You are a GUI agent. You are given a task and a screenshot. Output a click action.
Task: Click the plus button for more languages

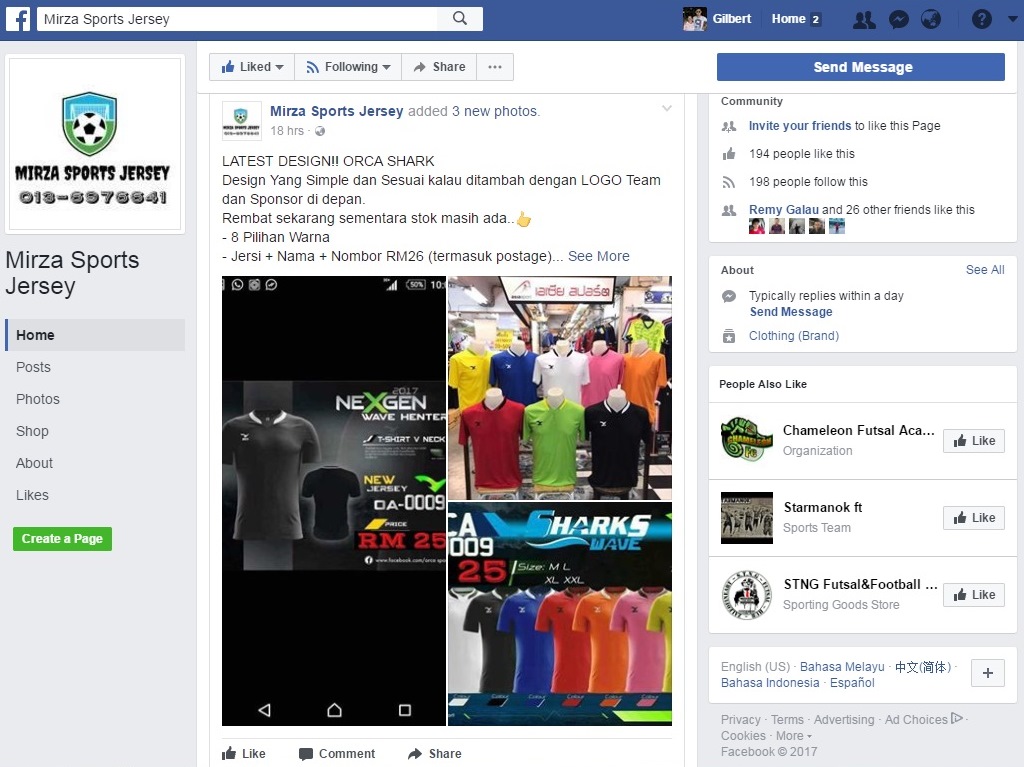tap(987, 673)
